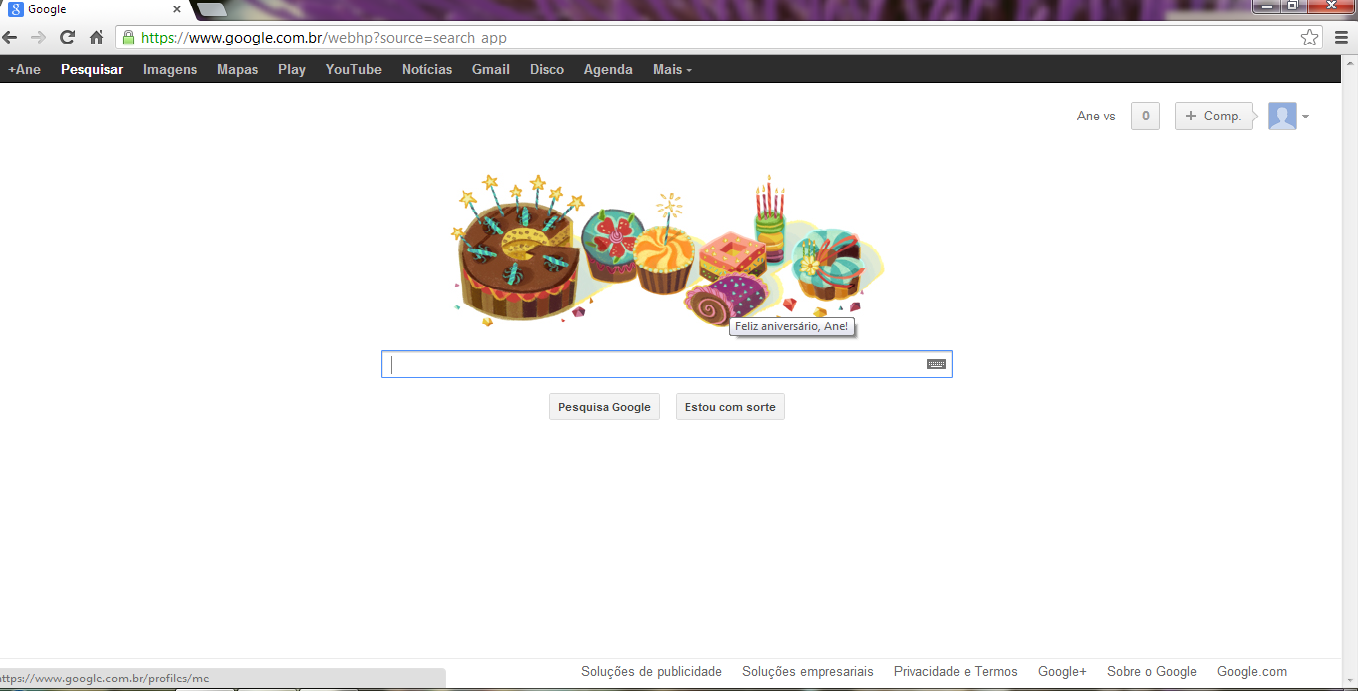Open Sobre o Google footer link
The height and width of the screenshot is (691, 1366).
coord(1152,672)
